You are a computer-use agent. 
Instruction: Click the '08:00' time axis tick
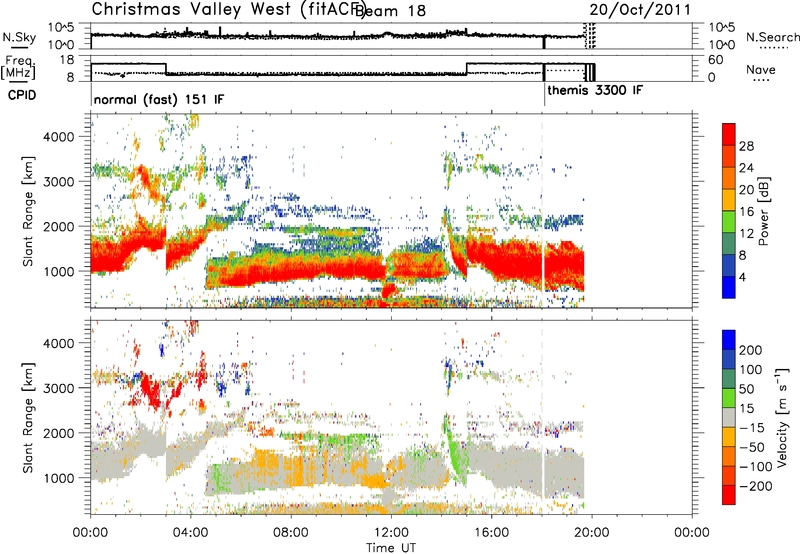pyautogui.click(x=291, y=533)
